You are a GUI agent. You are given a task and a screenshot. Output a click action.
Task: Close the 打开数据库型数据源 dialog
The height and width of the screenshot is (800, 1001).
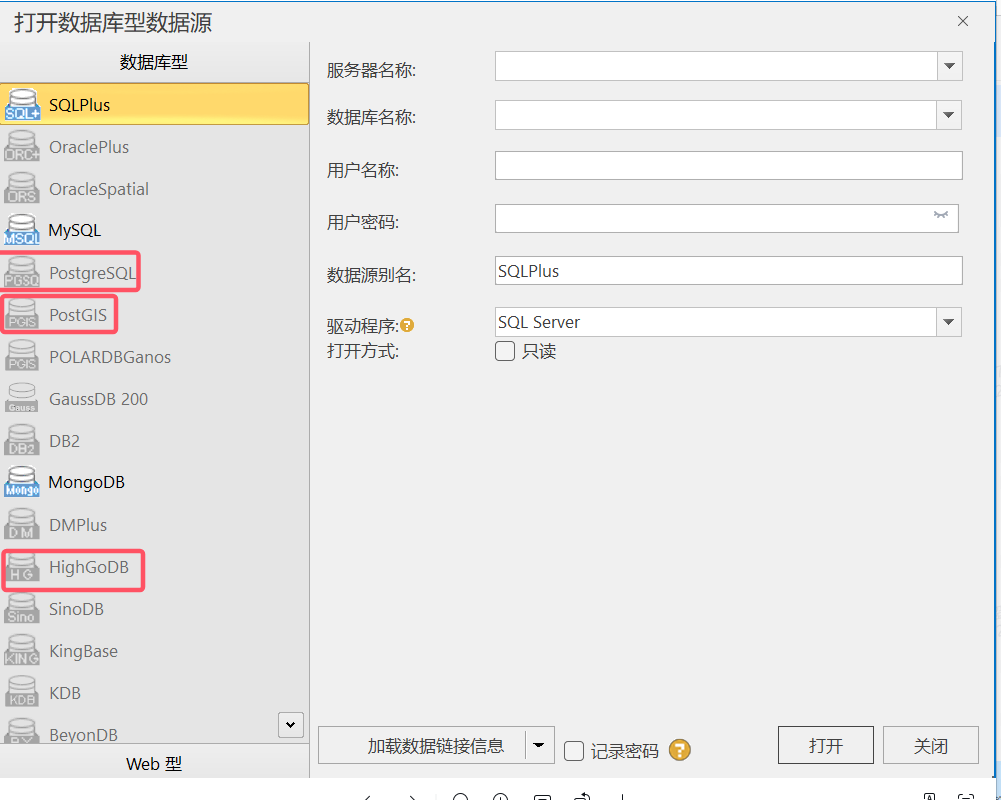point(963,22)
